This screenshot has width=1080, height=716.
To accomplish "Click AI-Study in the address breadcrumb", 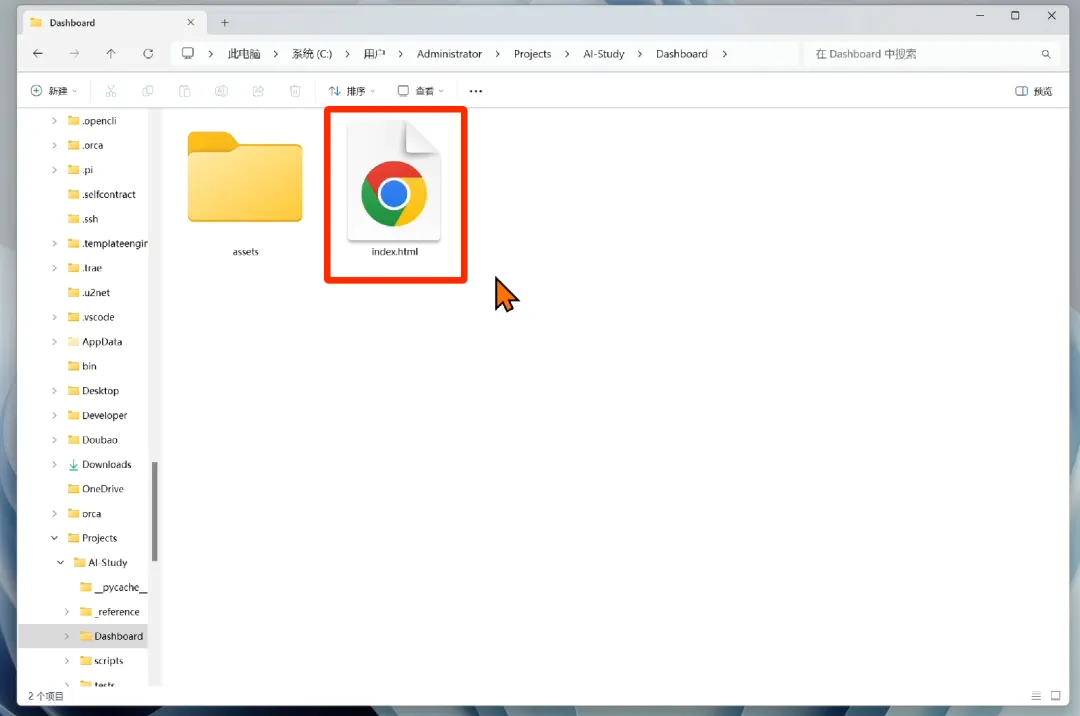I will coord(603,54).
